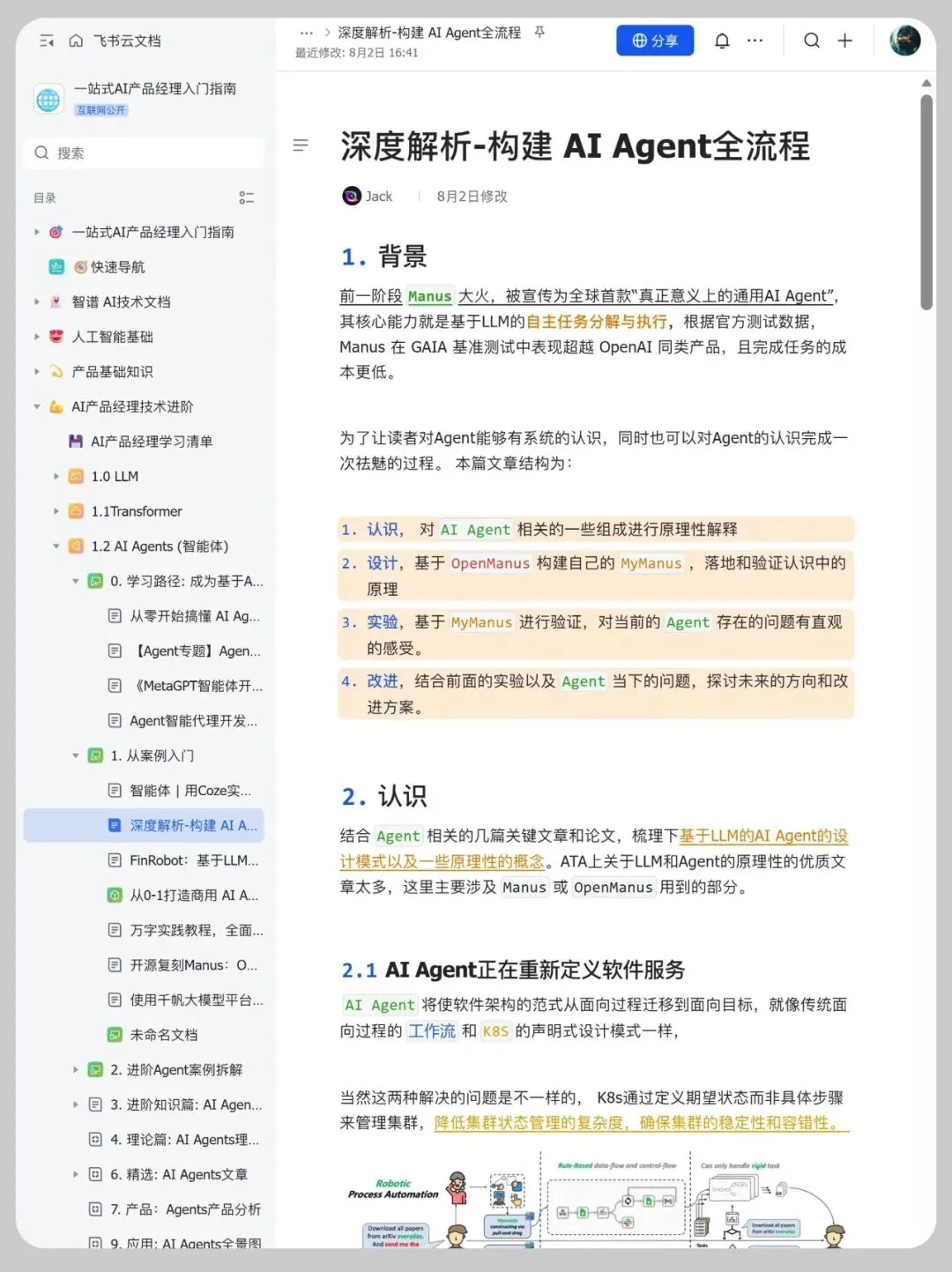Click heading 2.1 AI Agent正在重新定义软件服务

513,971
